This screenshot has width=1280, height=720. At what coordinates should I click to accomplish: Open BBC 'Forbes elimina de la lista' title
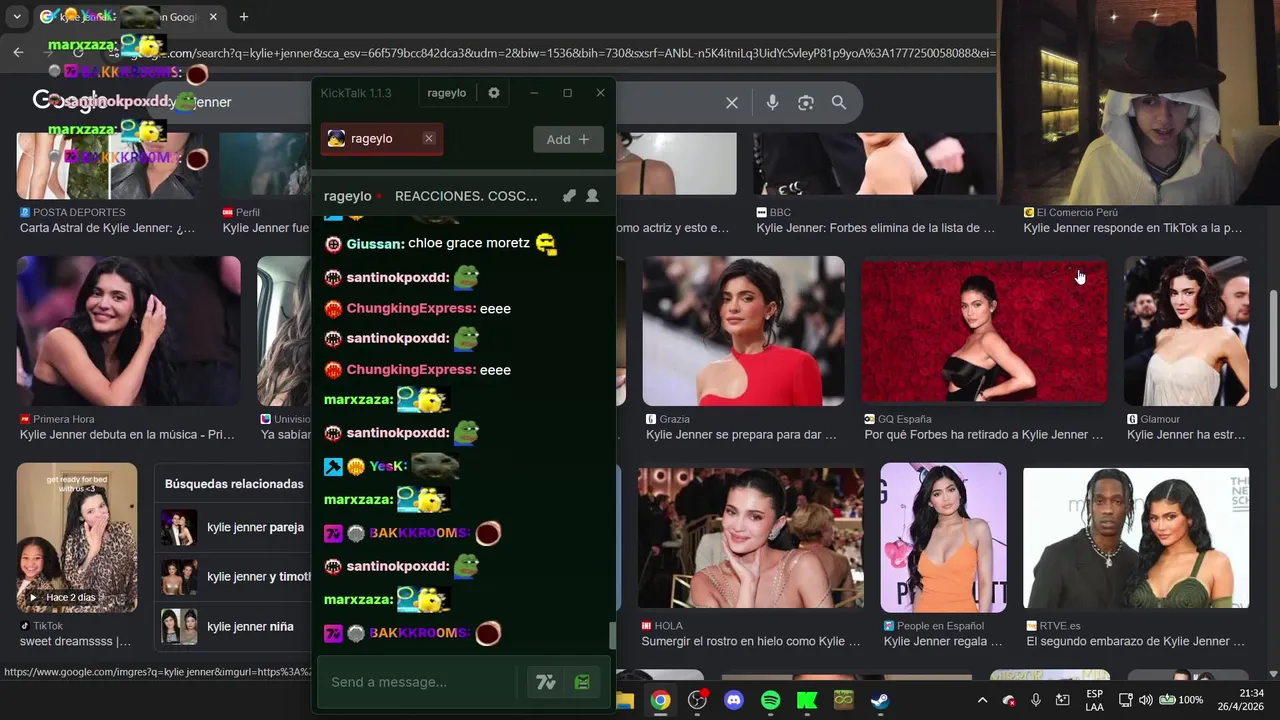pyautogui.click(x=876, y=228)
